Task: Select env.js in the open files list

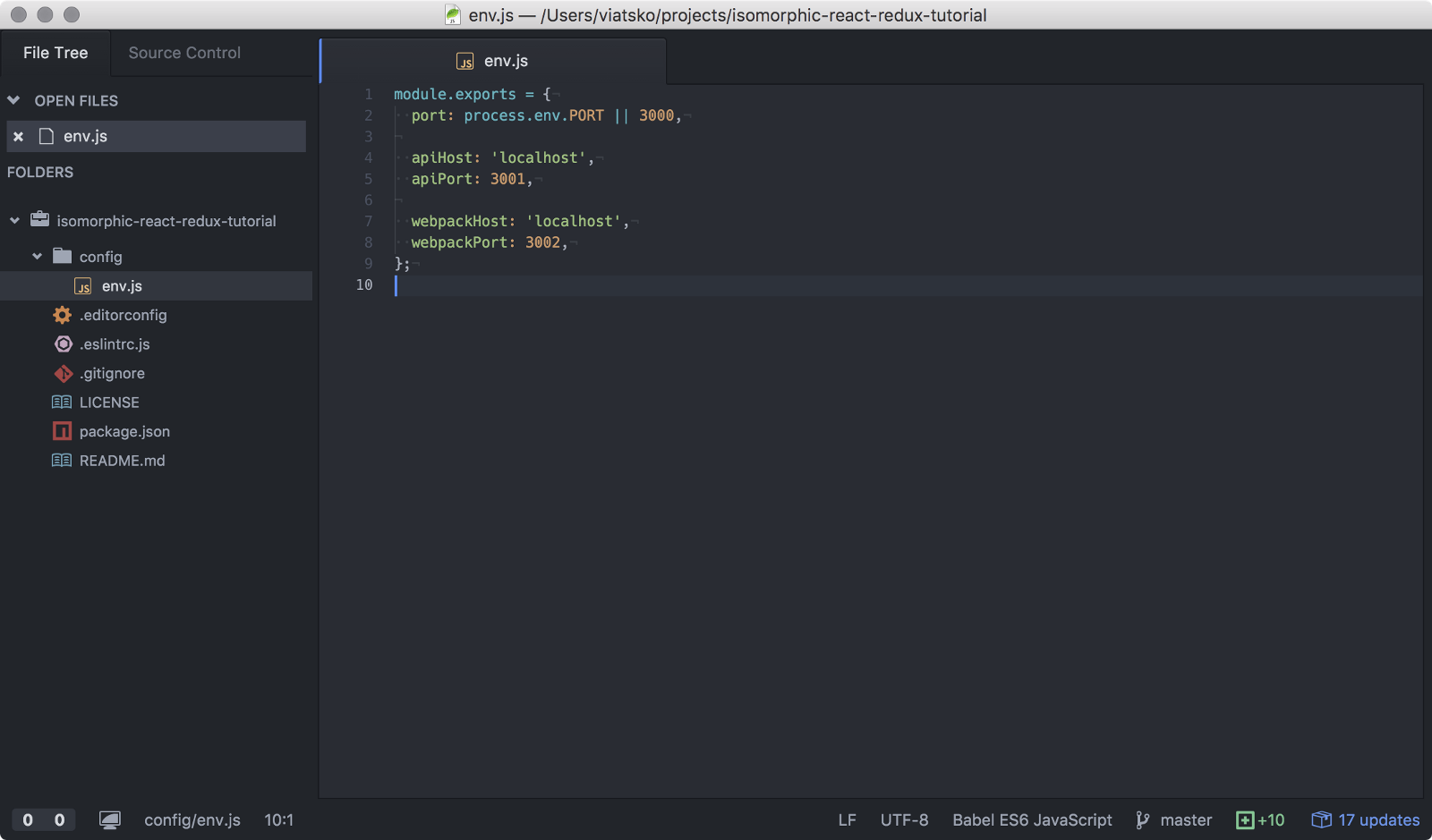Action: coord(156,136)
